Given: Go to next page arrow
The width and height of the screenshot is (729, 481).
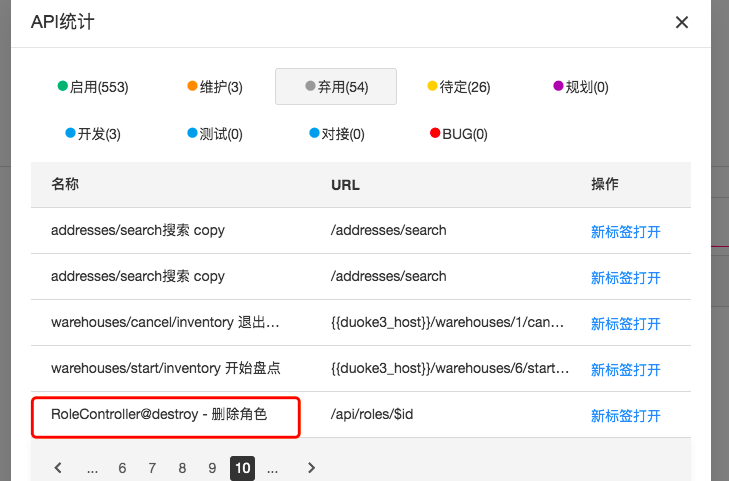Looking at the screenshot, I should tap(311, 468).
